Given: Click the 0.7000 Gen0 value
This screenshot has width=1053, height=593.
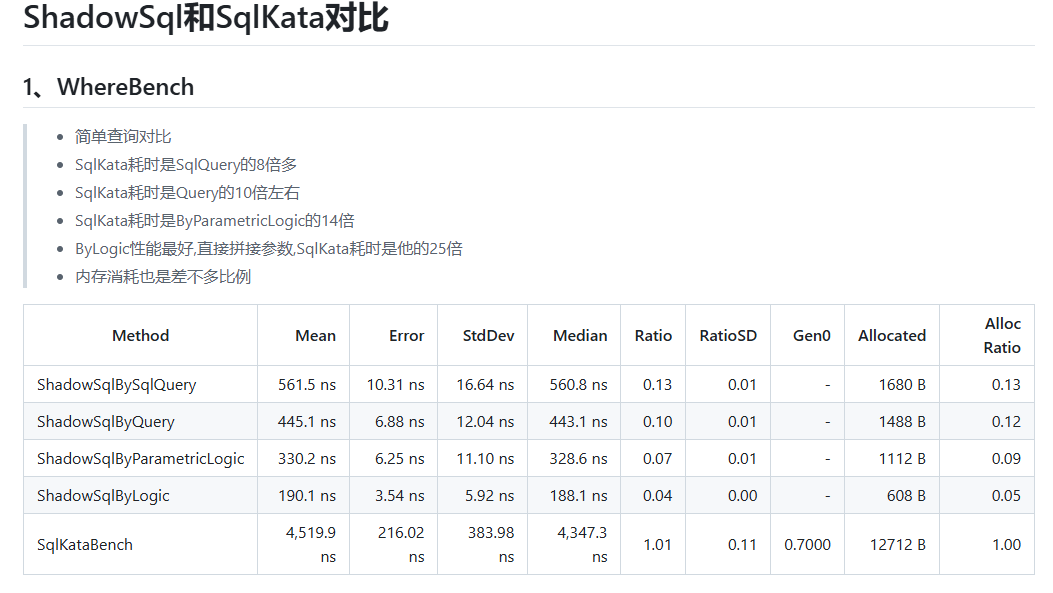Looking at the screenshot, I should coord(808,545).
